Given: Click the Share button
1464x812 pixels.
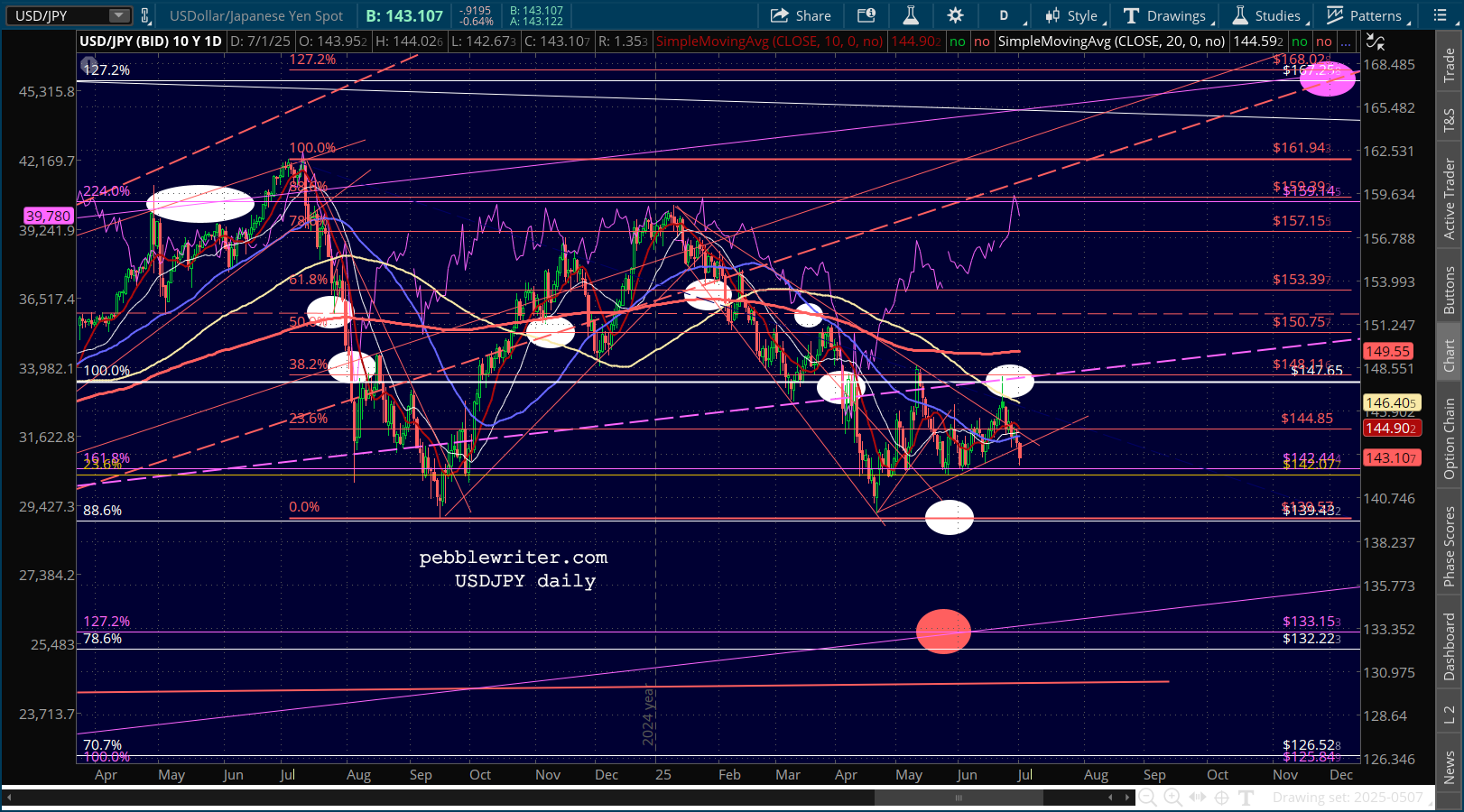Looking at the screenshot, I should click(x=801, y=15).
